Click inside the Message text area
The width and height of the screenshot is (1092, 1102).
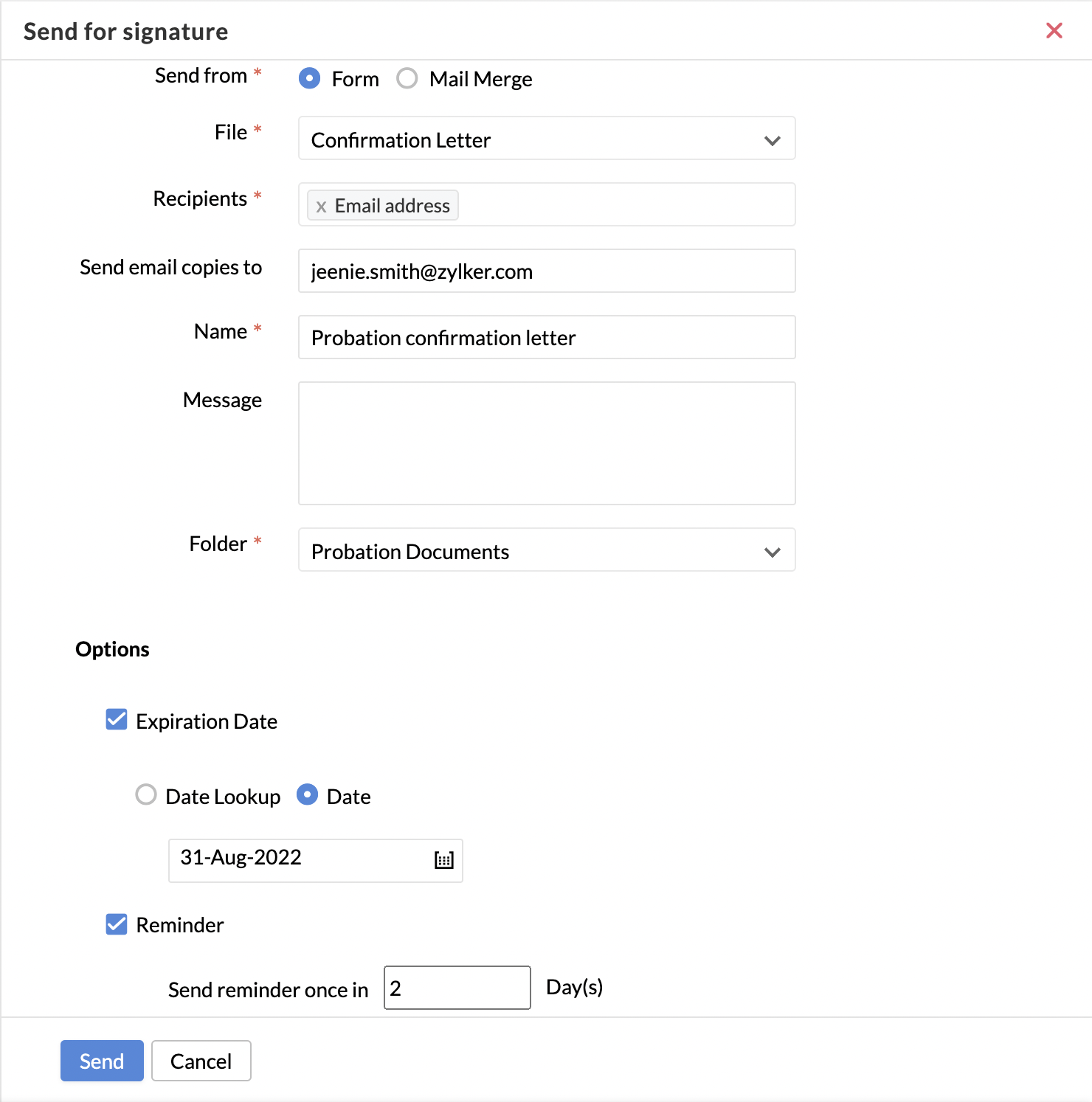(x=547, y=443)
